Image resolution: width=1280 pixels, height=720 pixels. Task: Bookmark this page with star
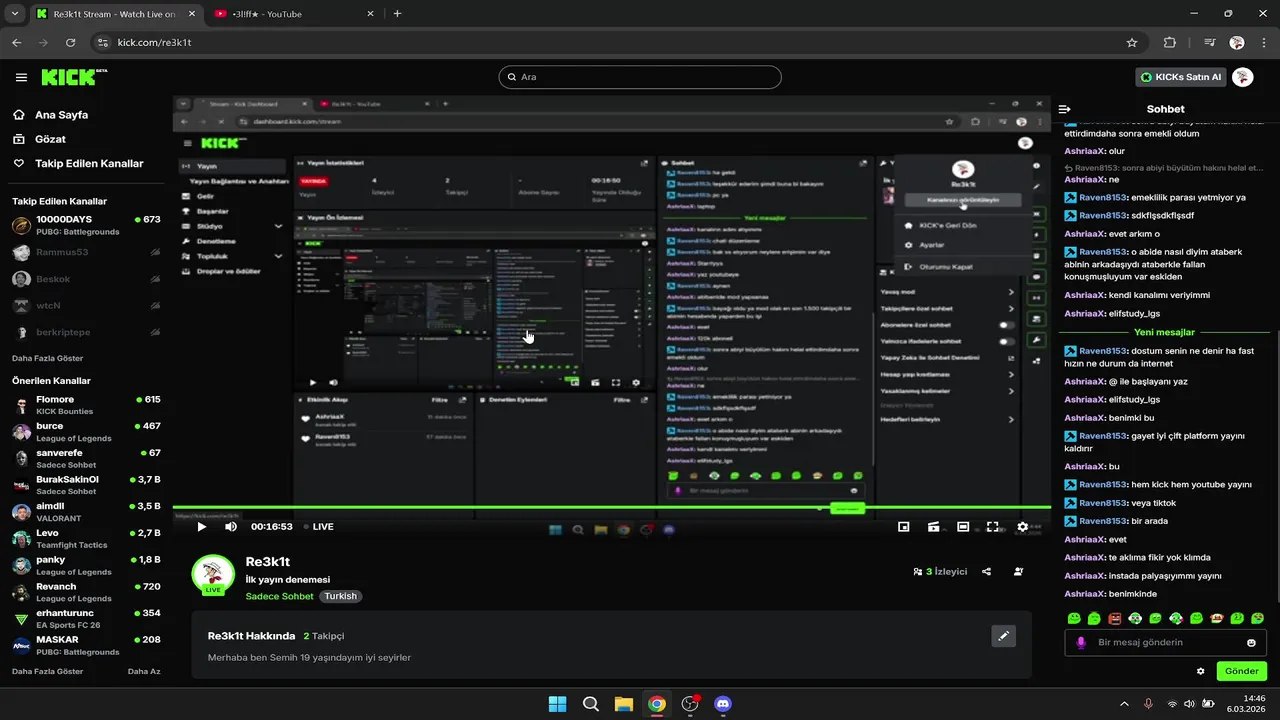pos(1132,43)
